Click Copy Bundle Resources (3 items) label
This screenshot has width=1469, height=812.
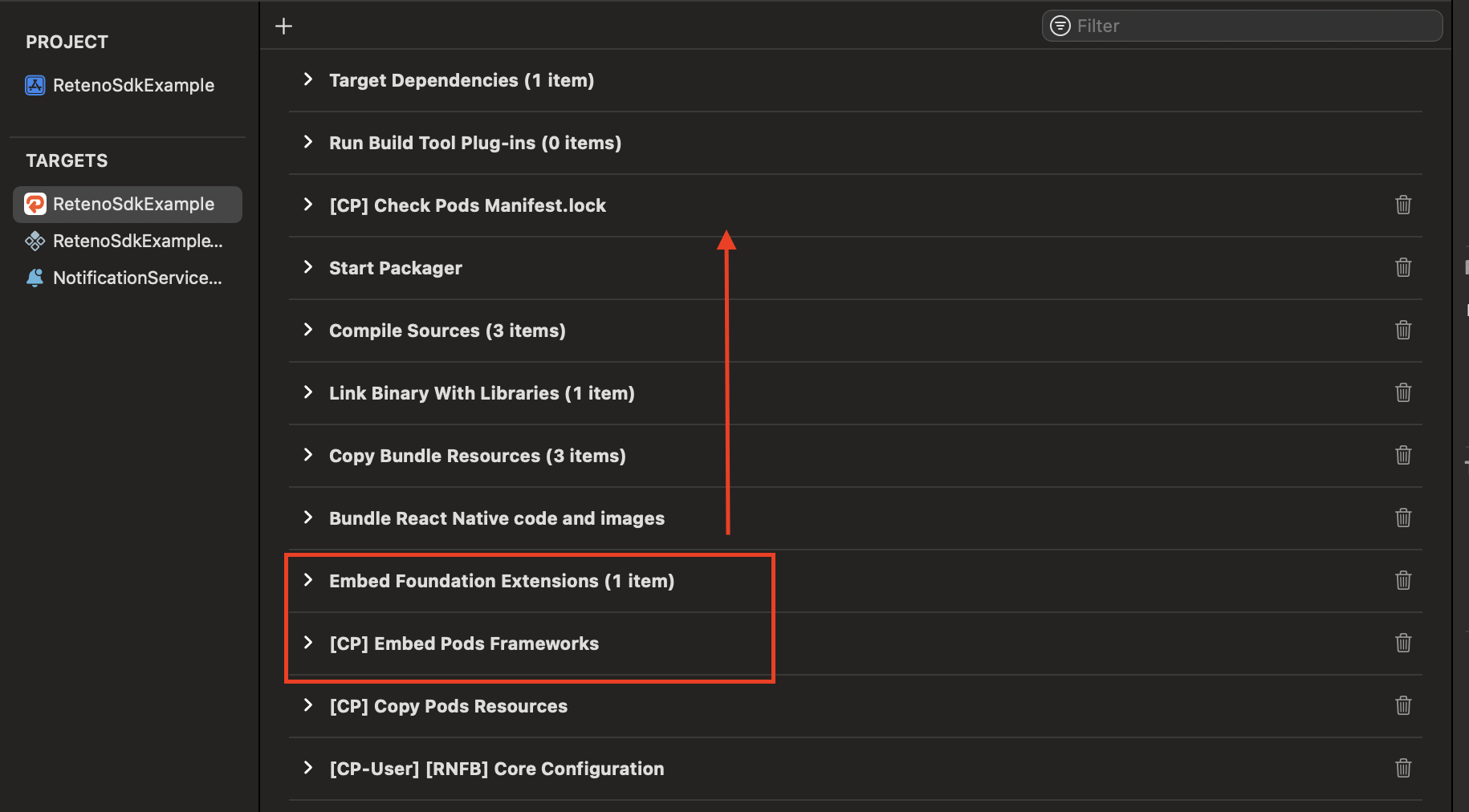pos(478,456)
